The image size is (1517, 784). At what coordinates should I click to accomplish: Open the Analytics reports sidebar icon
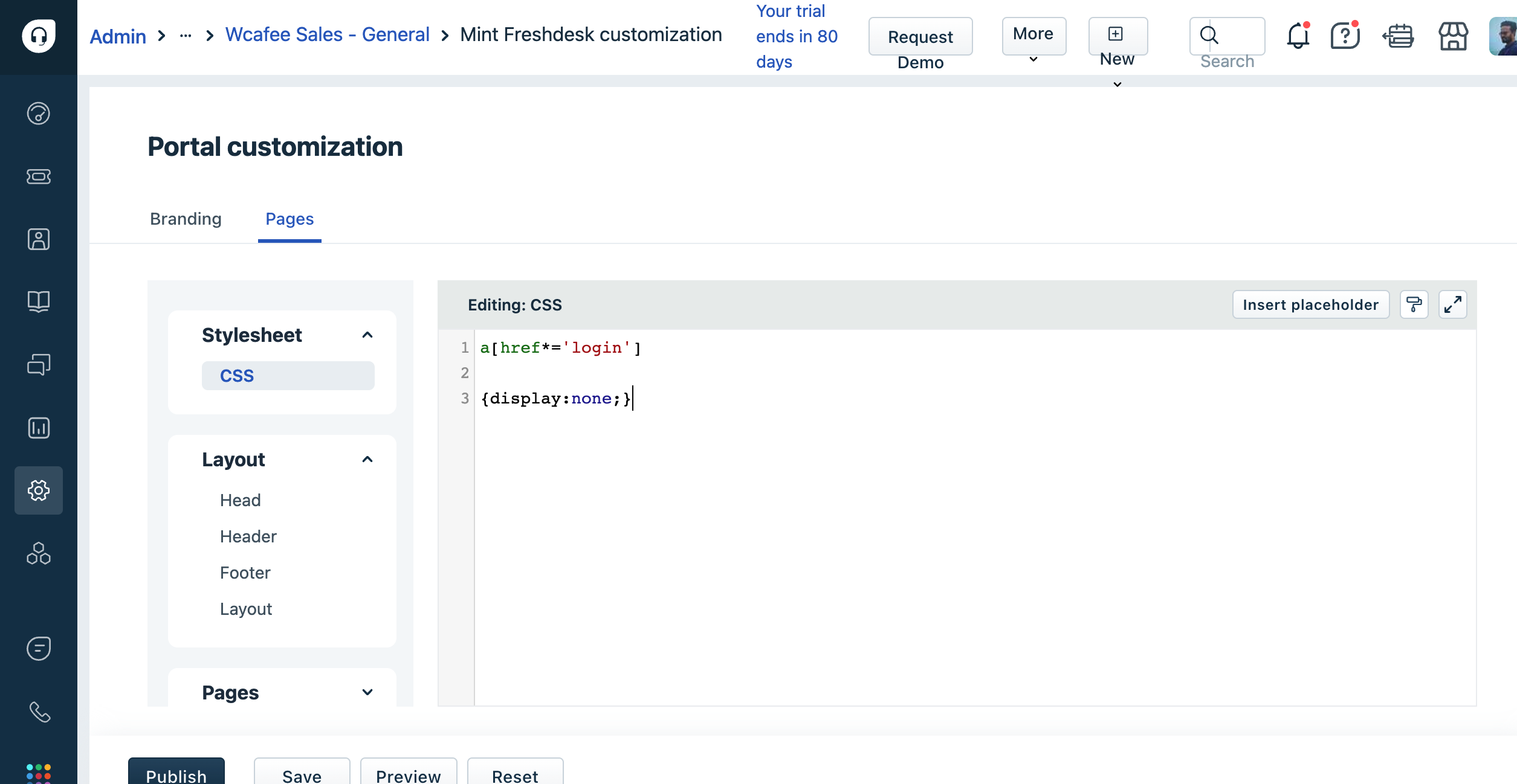[39, 428]
